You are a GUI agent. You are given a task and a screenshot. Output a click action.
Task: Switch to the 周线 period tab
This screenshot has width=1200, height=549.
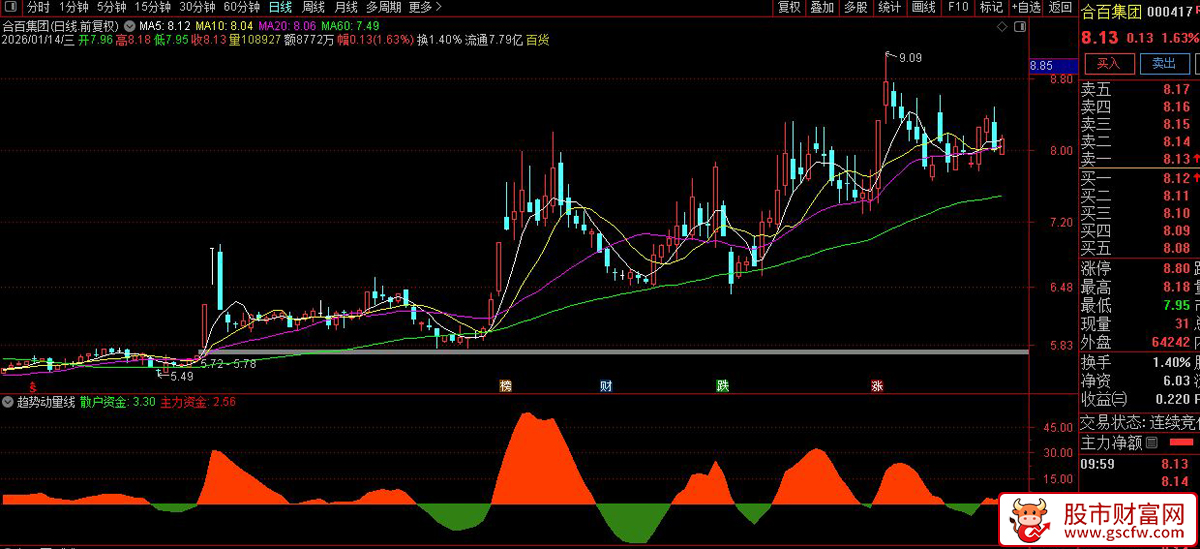pos(313,7)
